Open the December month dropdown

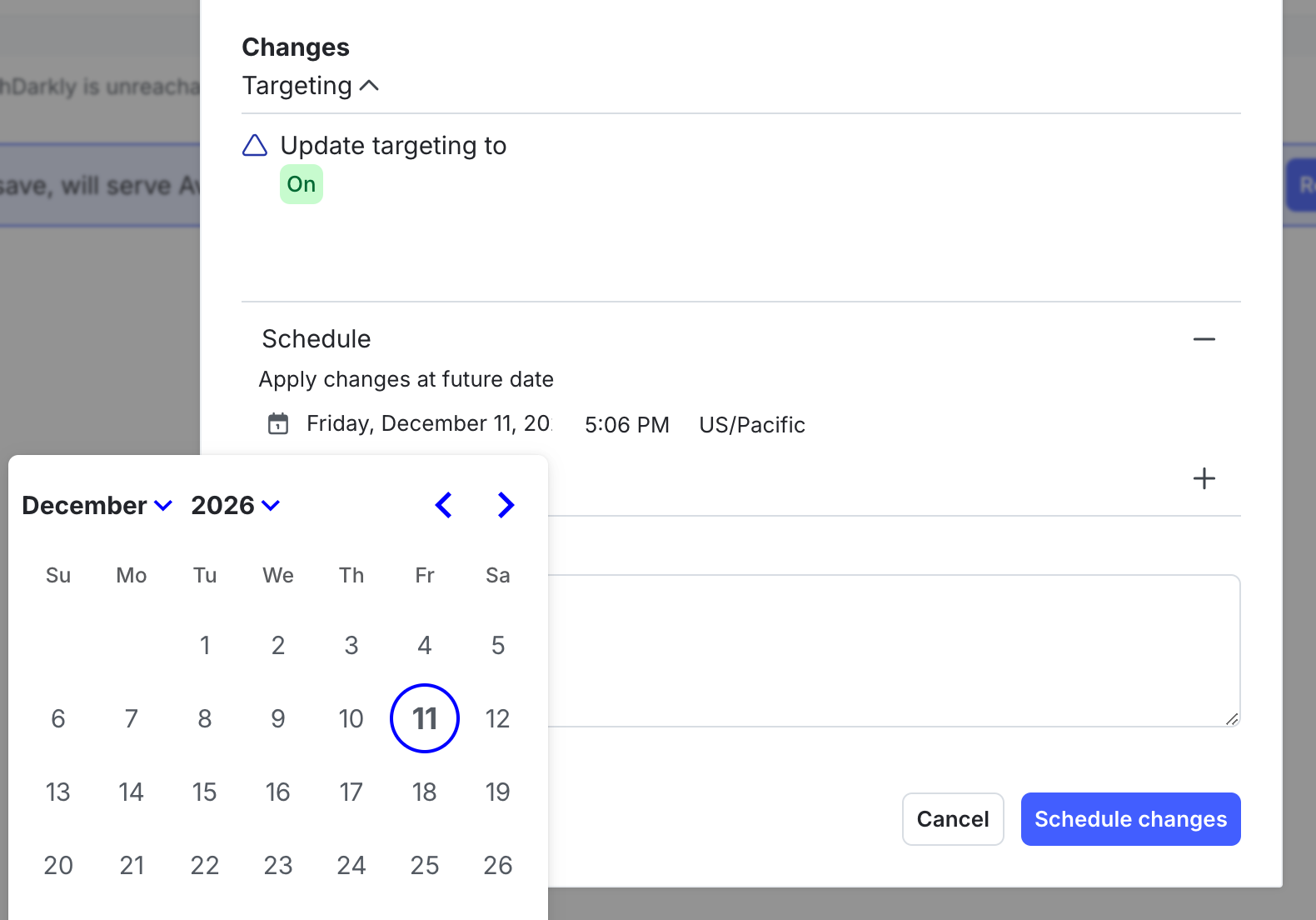(97, 505)
